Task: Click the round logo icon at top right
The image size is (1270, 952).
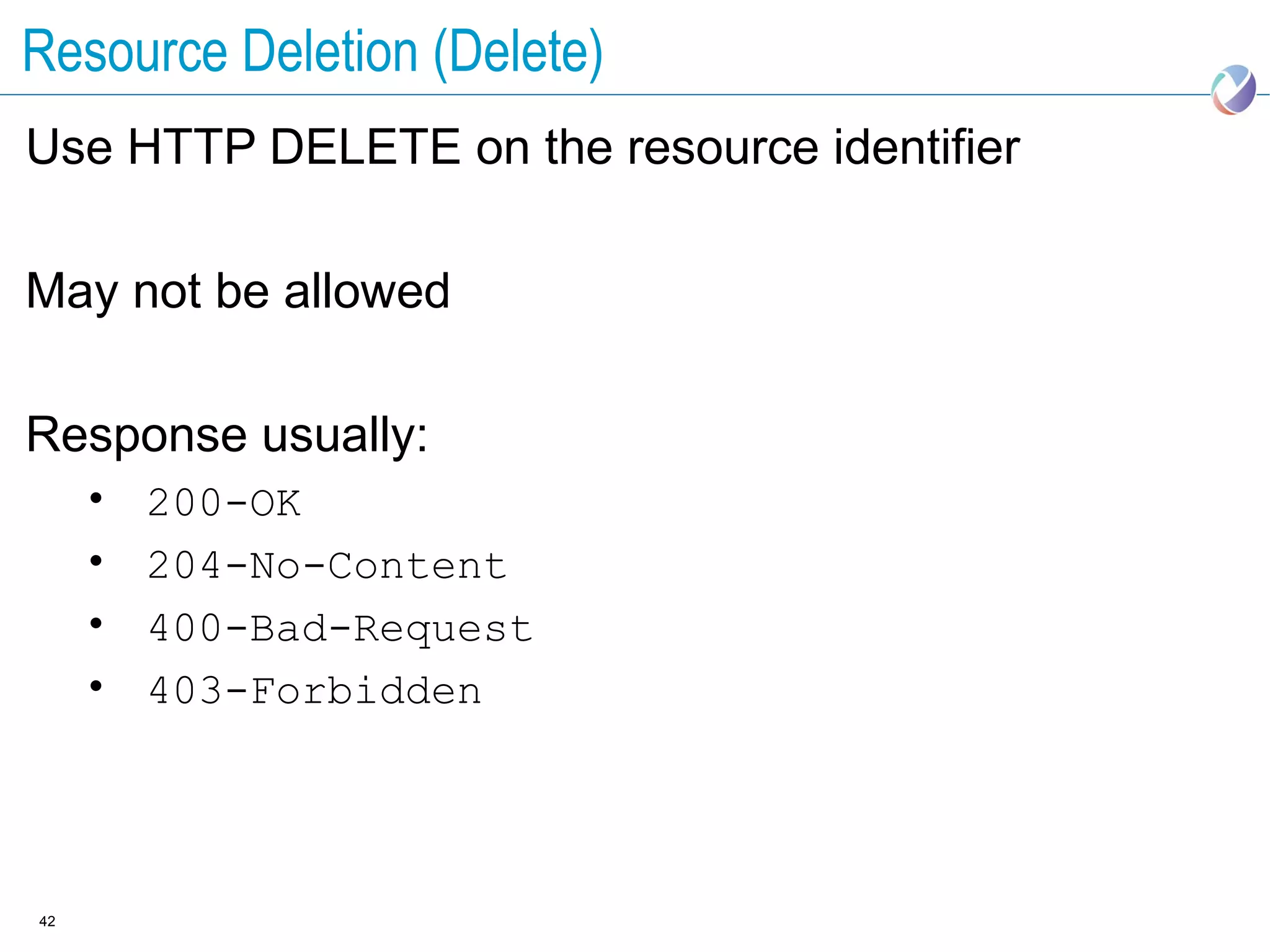Action: [x=1233, y=90]
